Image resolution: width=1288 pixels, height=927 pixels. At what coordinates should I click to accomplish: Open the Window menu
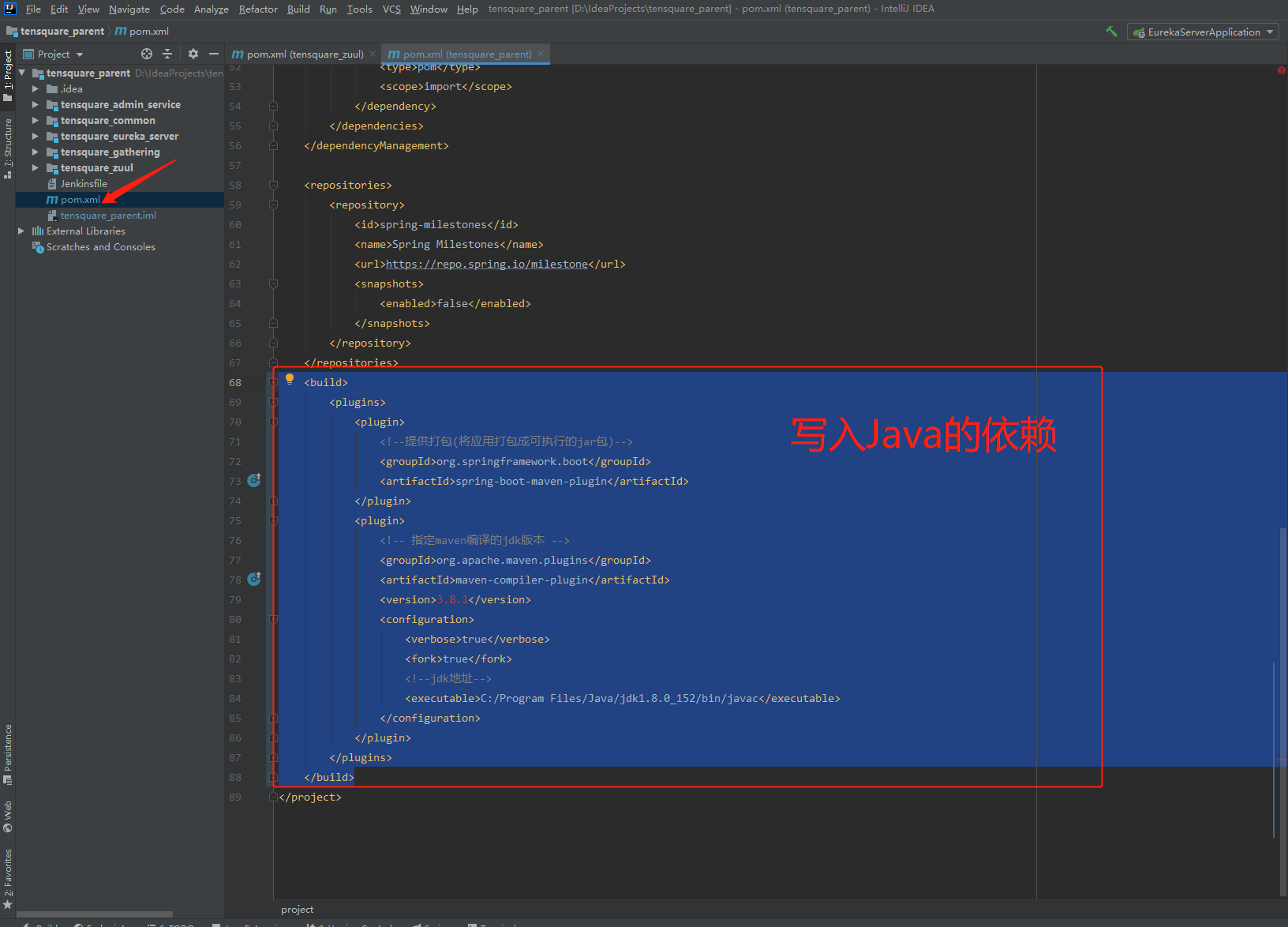[429, 9]
